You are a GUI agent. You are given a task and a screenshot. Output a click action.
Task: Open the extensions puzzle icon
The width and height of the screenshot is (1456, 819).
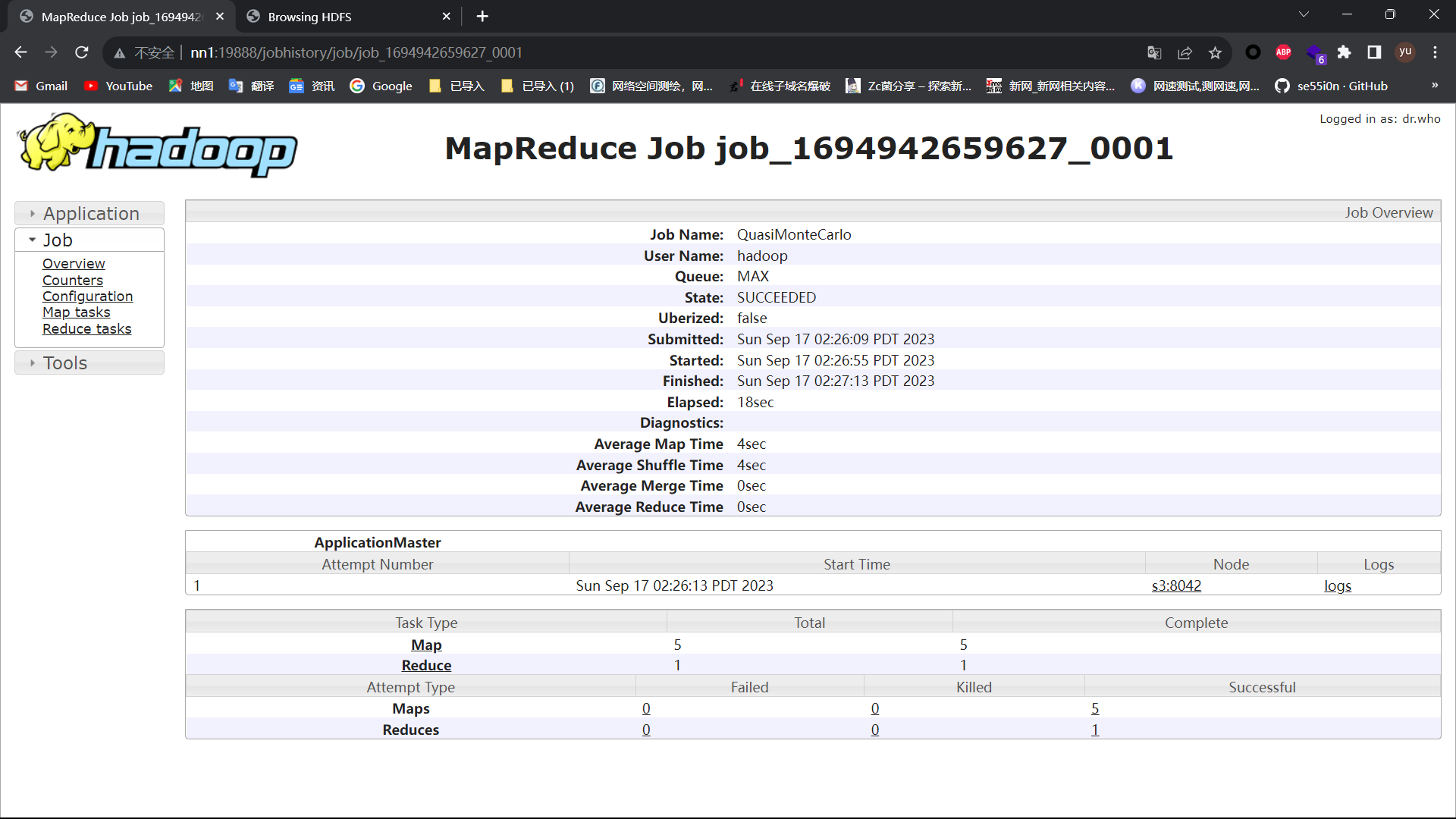1344,52
